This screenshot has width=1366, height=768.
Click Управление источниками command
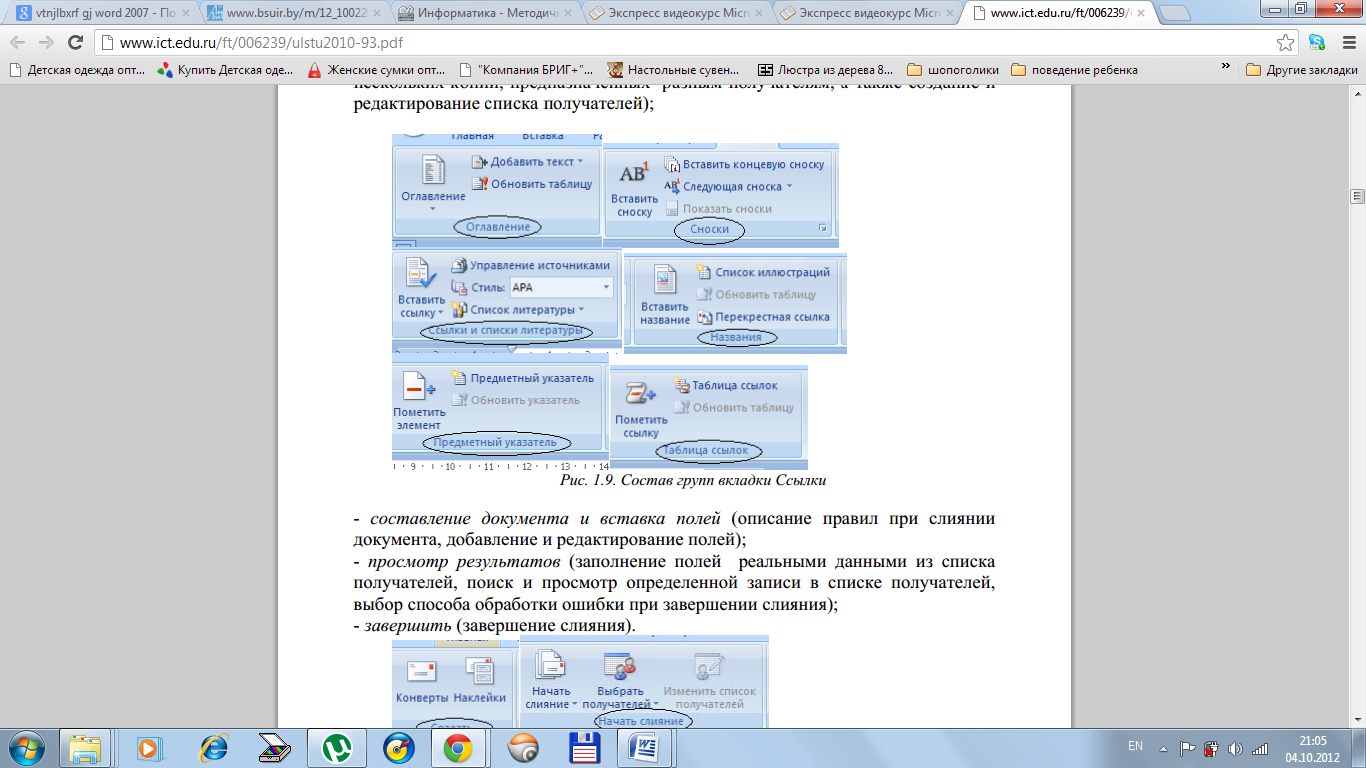(x=530, y=265)
